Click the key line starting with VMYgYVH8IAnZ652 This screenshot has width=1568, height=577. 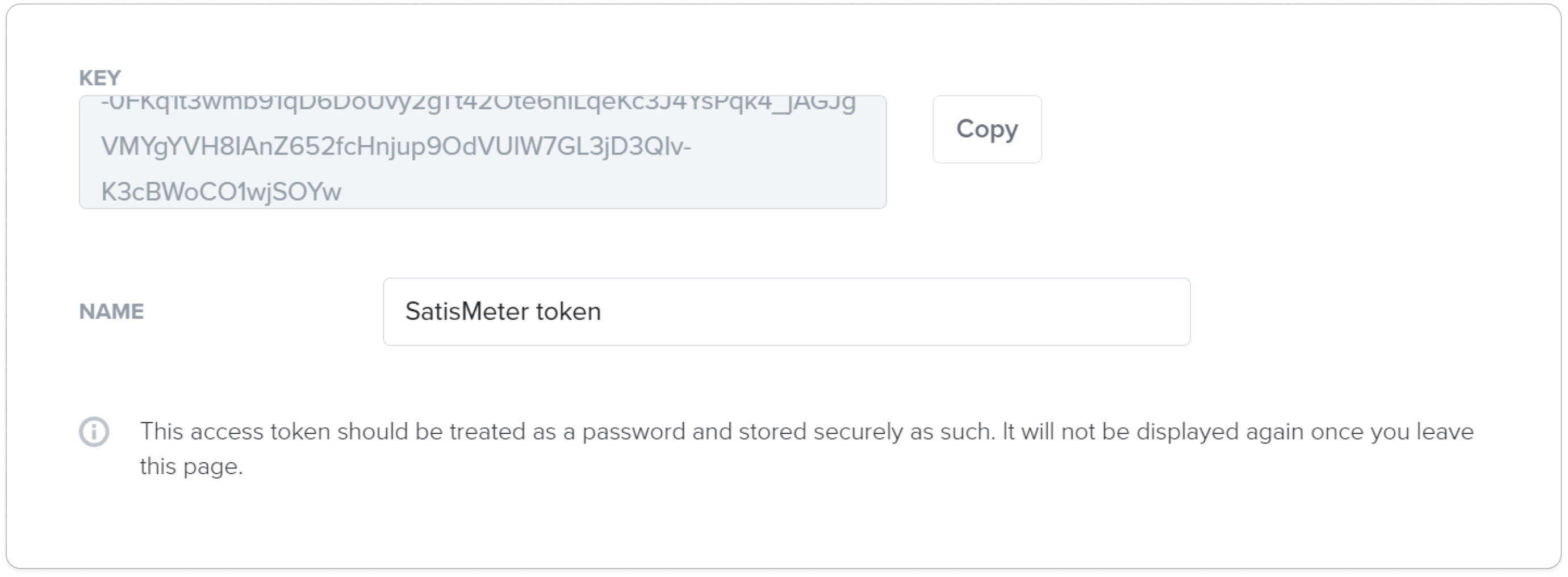(x=396, y=146)
